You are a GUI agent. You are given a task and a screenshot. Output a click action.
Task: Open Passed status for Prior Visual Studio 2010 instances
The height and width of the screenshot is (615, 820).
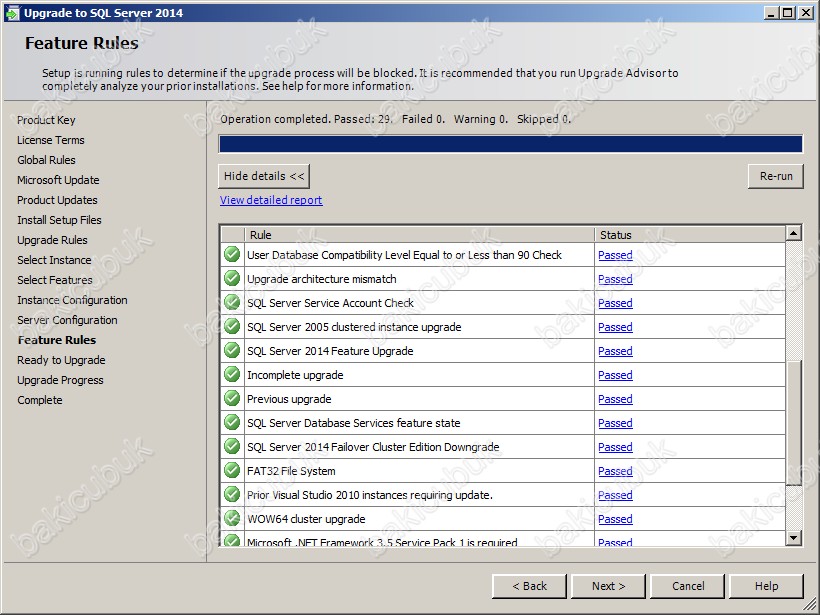(615, 495)
